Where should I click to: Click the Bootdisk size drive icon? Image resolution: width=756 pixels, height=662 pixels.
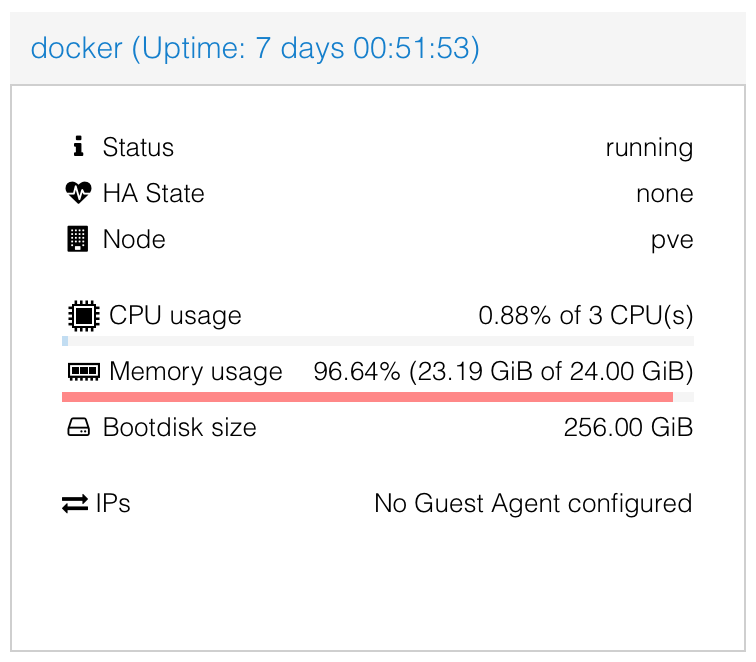79,428
